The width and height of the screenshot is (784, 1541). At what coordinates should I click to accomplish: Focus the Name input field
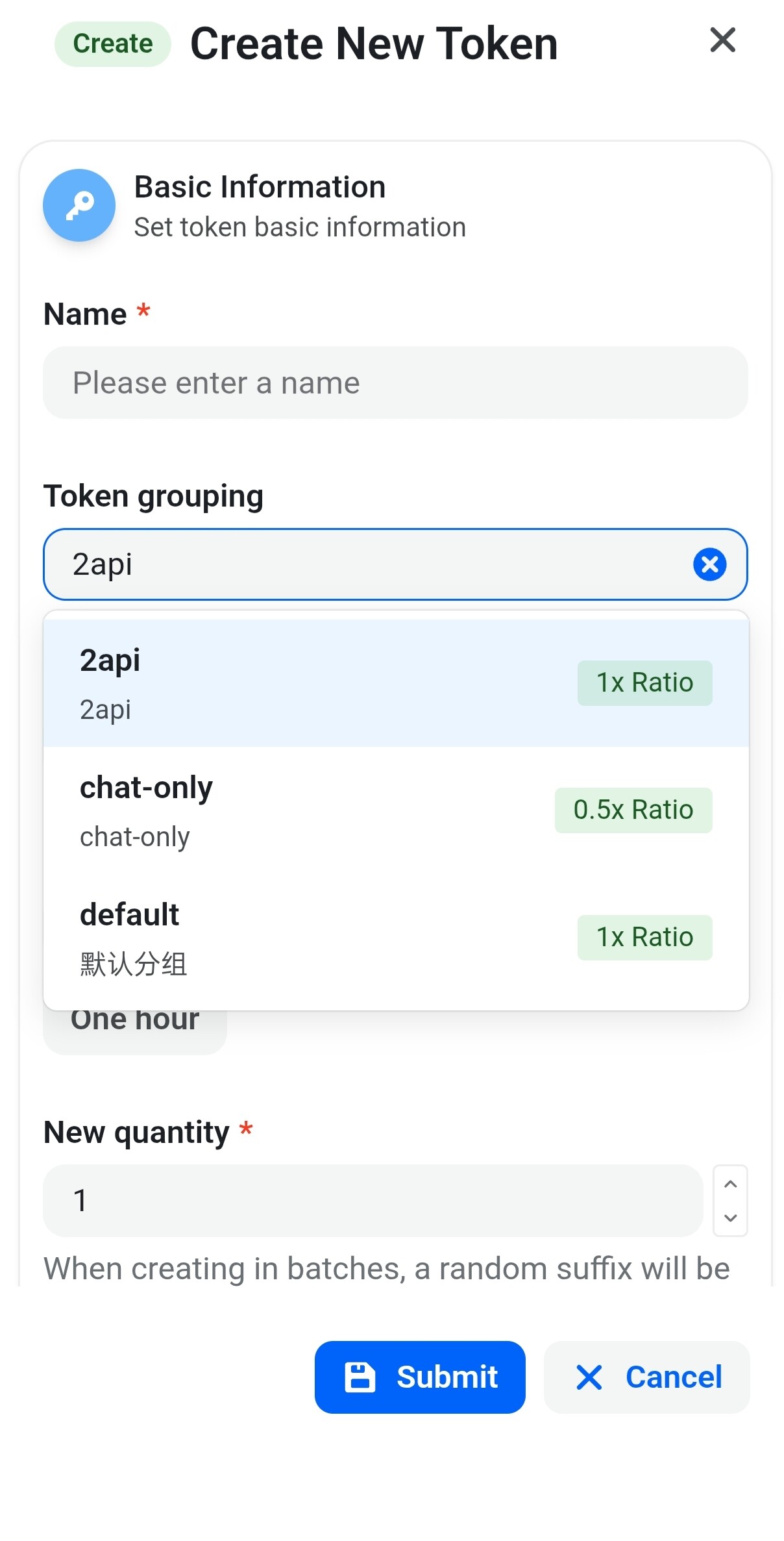pyautogui.click(x=395, y=382)
